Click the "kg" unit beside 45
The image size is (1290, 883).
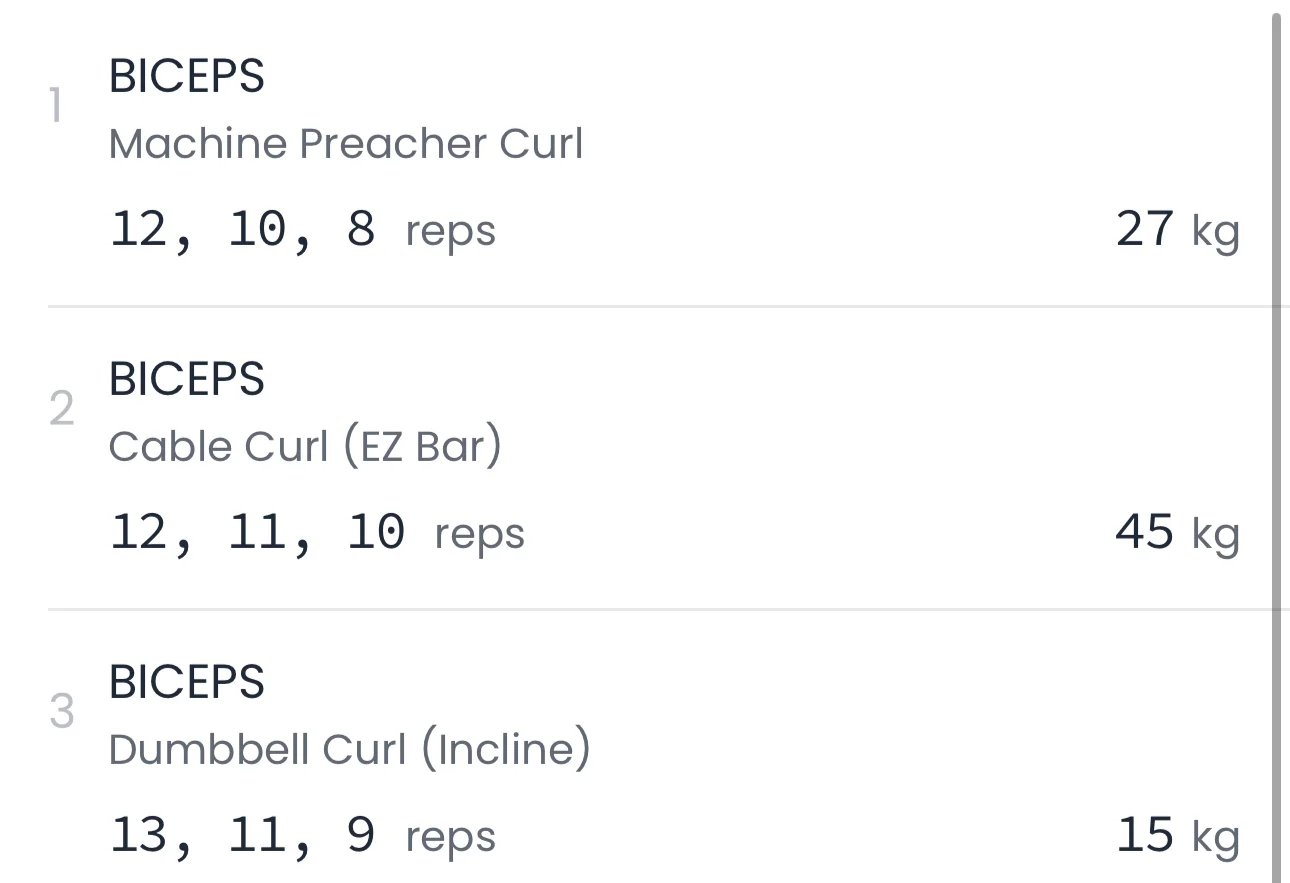click(x=1215, y=536)
